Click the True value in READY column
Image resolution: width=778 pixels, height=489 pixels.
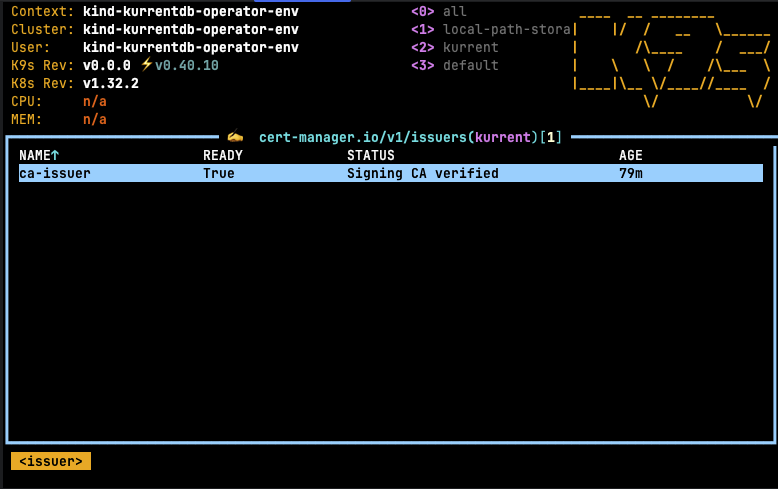point(219,173)
